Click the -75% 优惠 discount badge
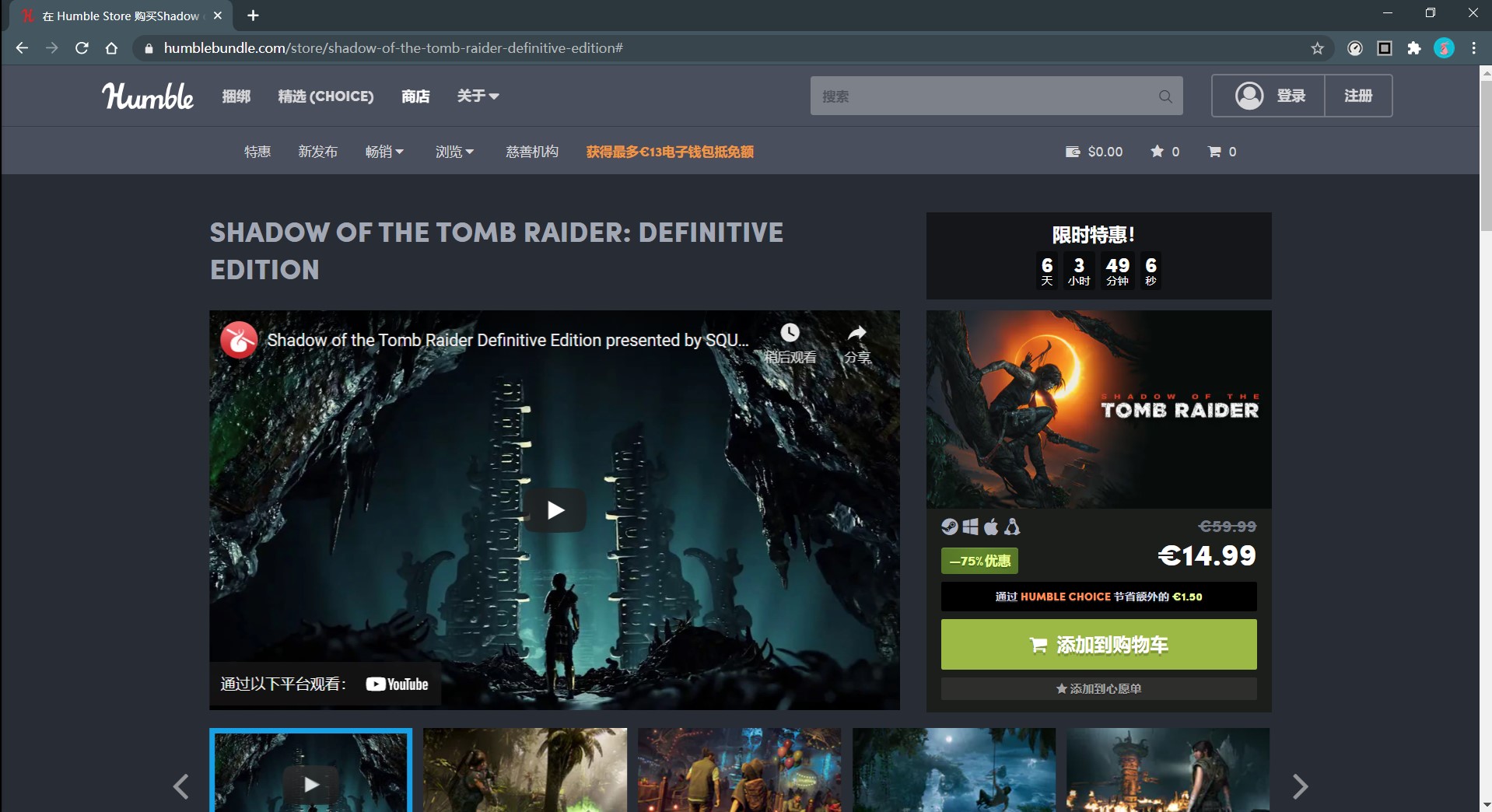Screen dimensions: 1492x812 point(979,561)
